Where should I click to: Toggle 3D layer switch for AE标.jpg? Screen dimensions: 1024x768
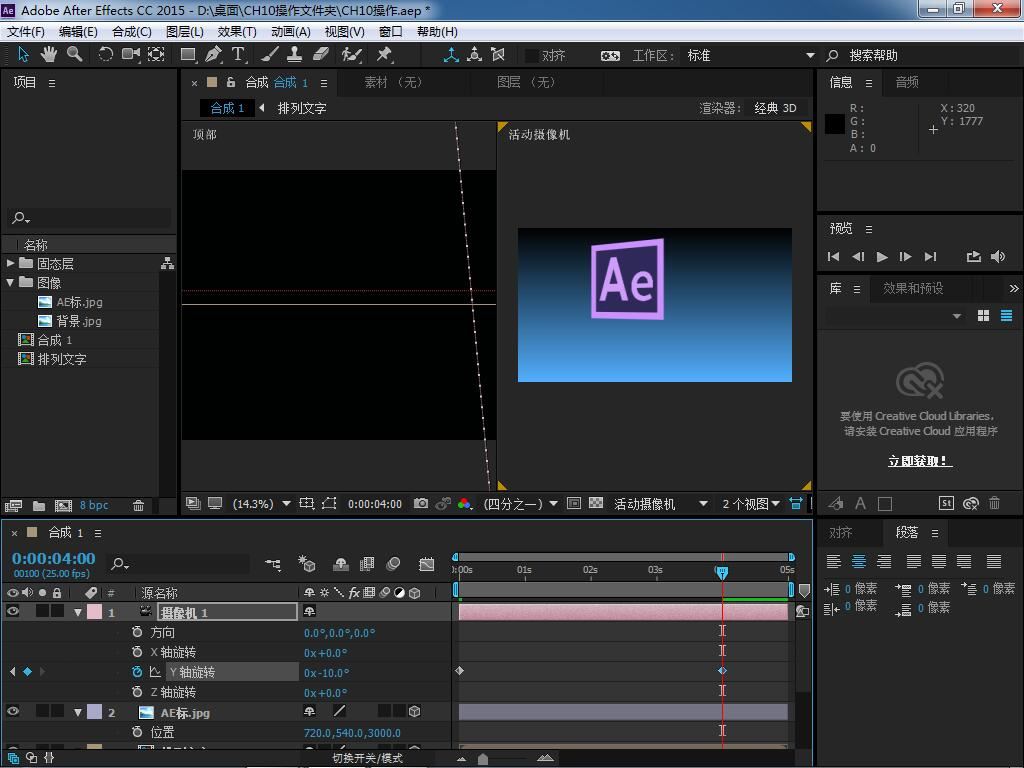[414, 712]
